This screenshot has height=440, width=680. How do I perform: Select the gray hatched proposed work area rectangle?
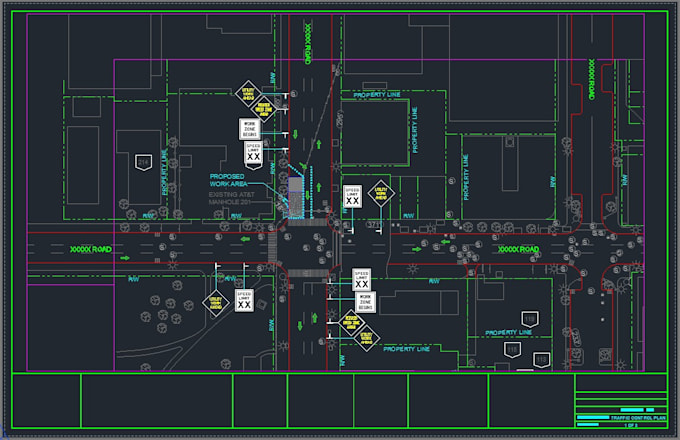click(295, 197)
